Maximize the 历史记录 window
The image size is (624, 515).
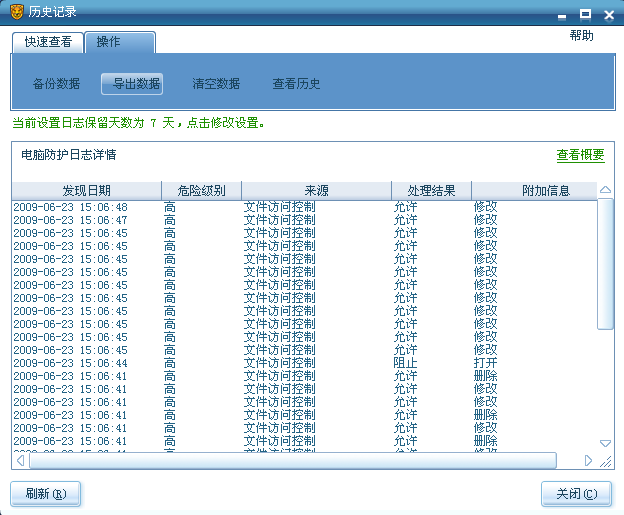click(585, 14)
